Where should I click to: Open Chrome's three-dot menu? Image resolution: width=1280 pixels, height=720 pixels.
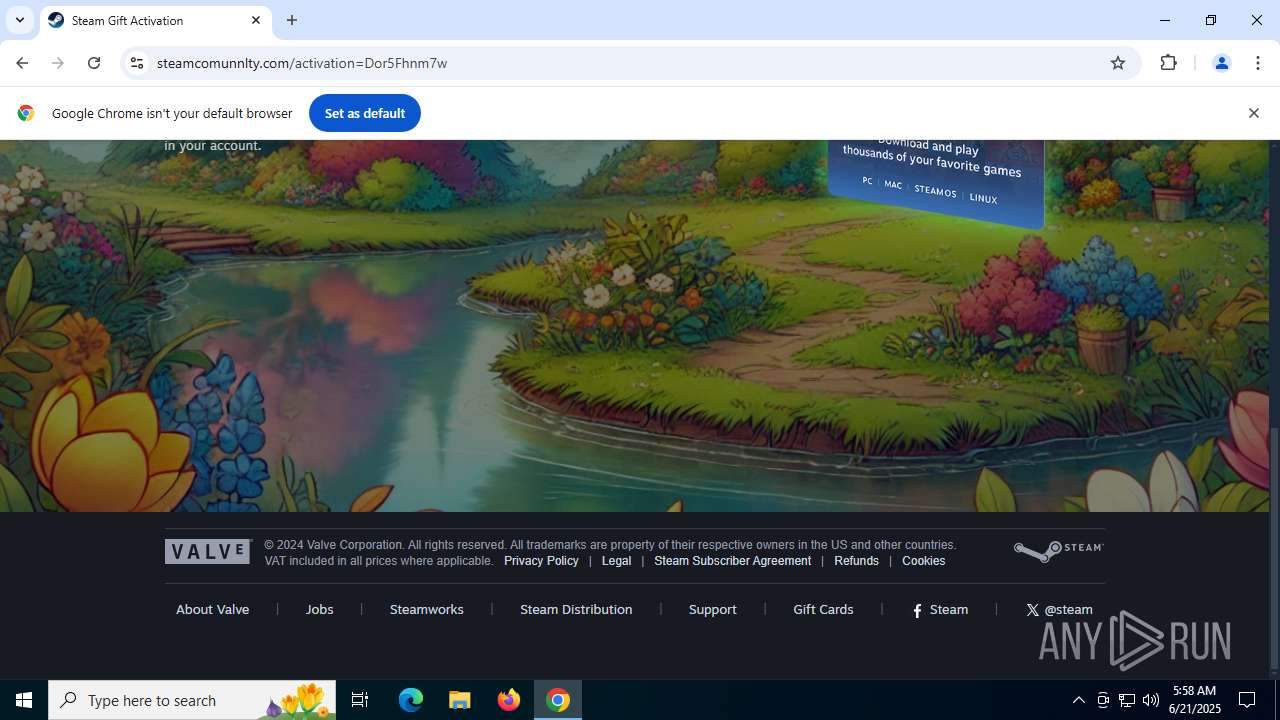coord(1258,63)
